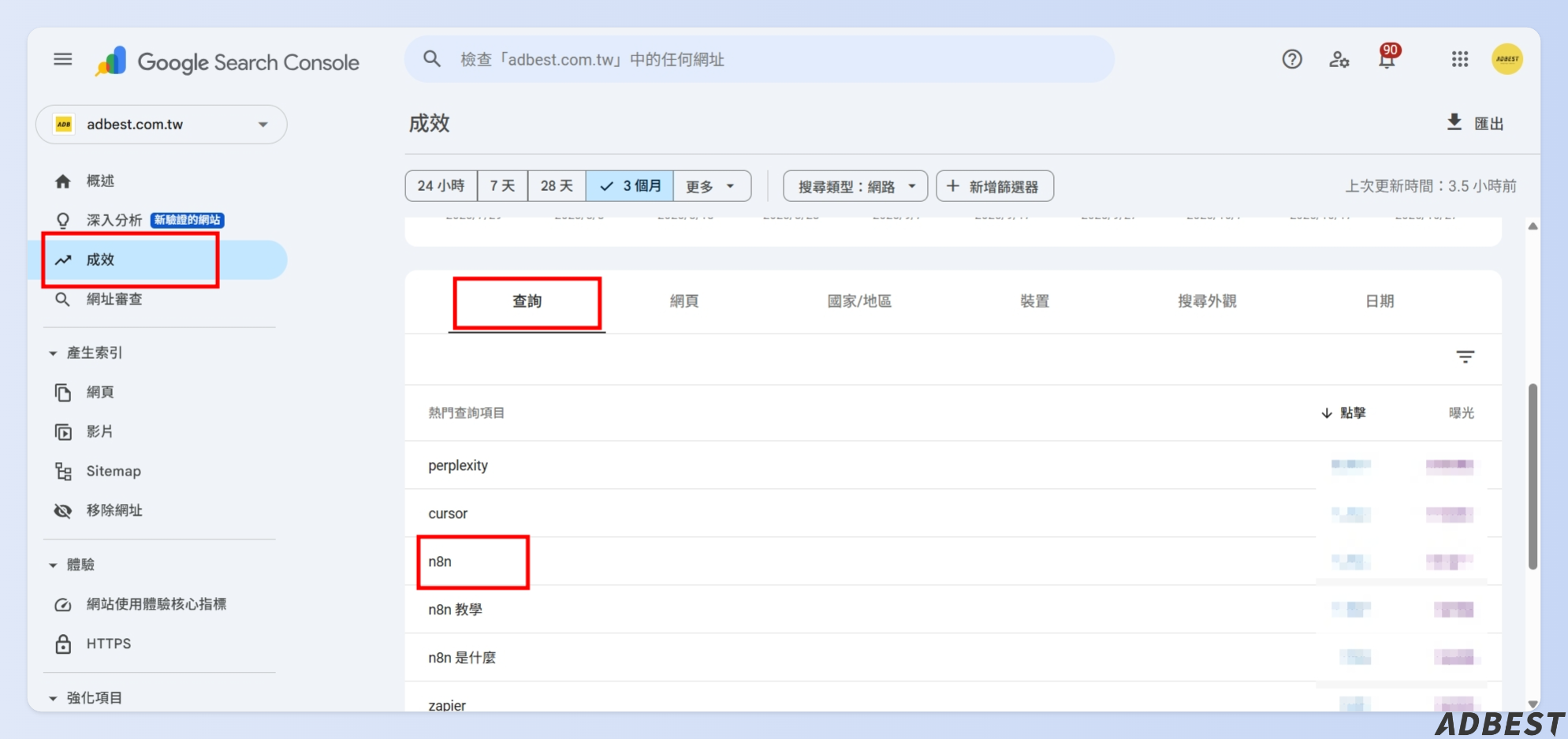
Task: Select the 24 小時 date range
Action: [x=441, y=186]
